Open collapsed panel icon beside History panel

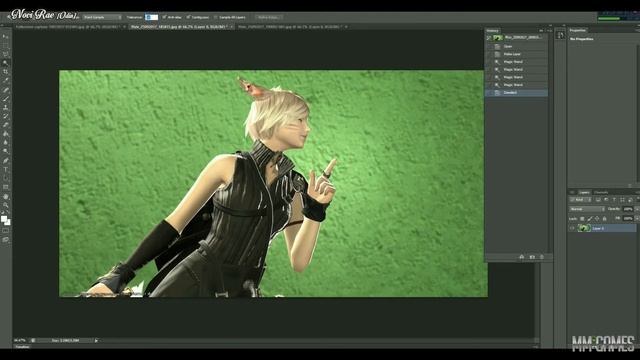coord(560,36)
